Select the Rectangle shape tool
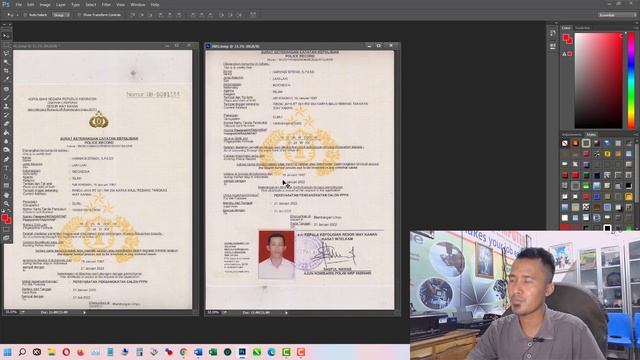 6,185
